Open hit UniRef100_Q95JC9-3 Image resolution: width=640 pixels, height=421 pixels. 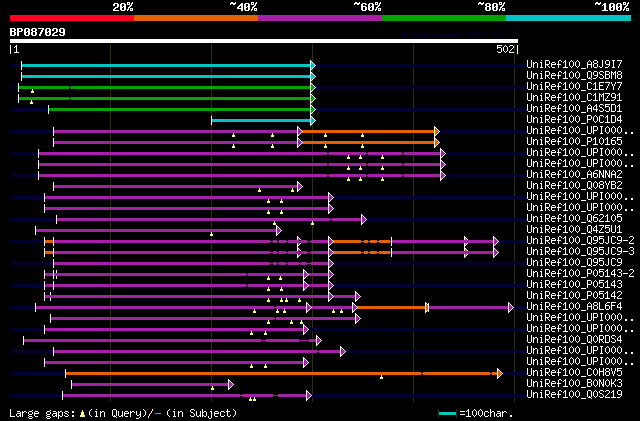click(580, 252)
